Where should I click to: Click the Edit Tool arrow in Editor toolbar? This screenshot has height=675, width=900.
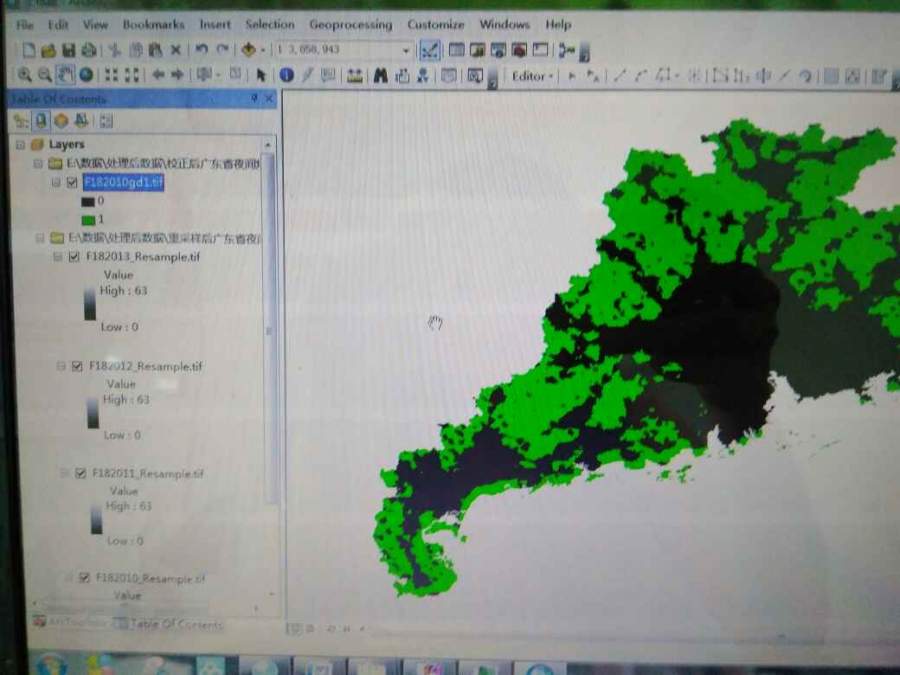pos(571,76)
